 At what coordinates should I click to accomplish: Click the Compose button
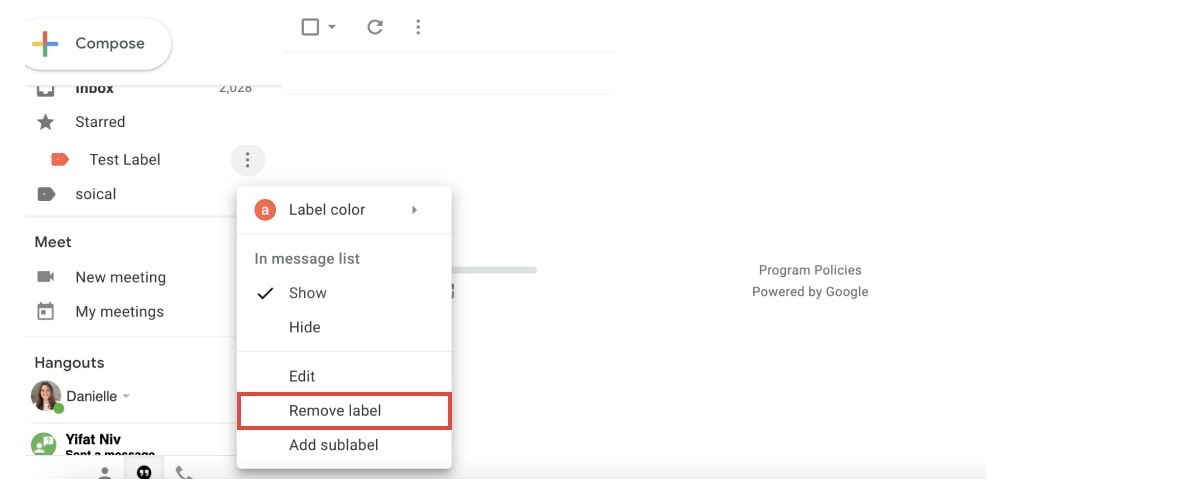click(96, 44)
